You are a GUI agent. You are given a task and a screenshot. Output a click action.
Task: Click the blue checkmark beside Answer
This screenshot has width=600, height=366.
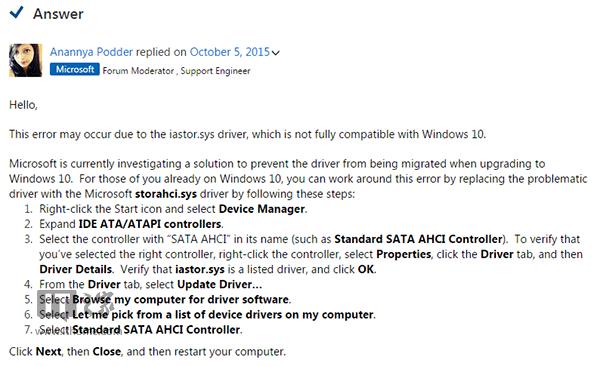click(x=16, y=13)
